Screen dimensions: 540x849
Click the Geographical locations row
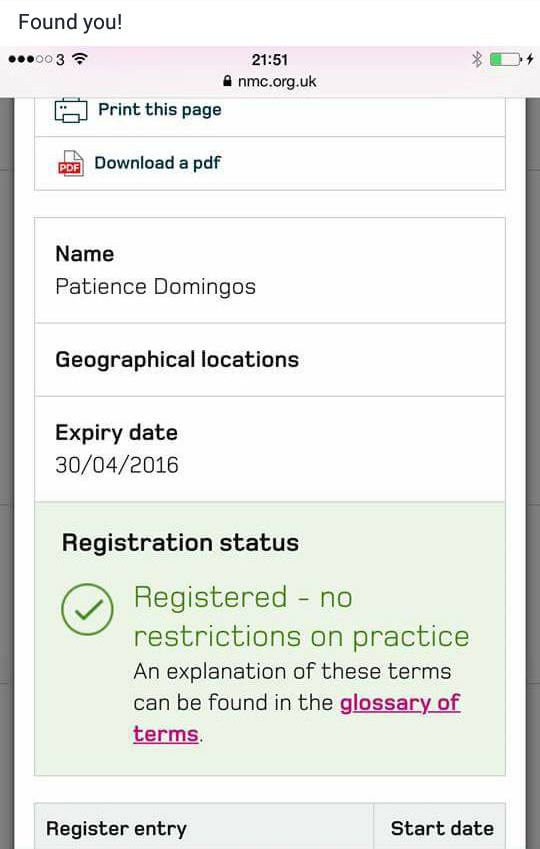coord(270,360)
